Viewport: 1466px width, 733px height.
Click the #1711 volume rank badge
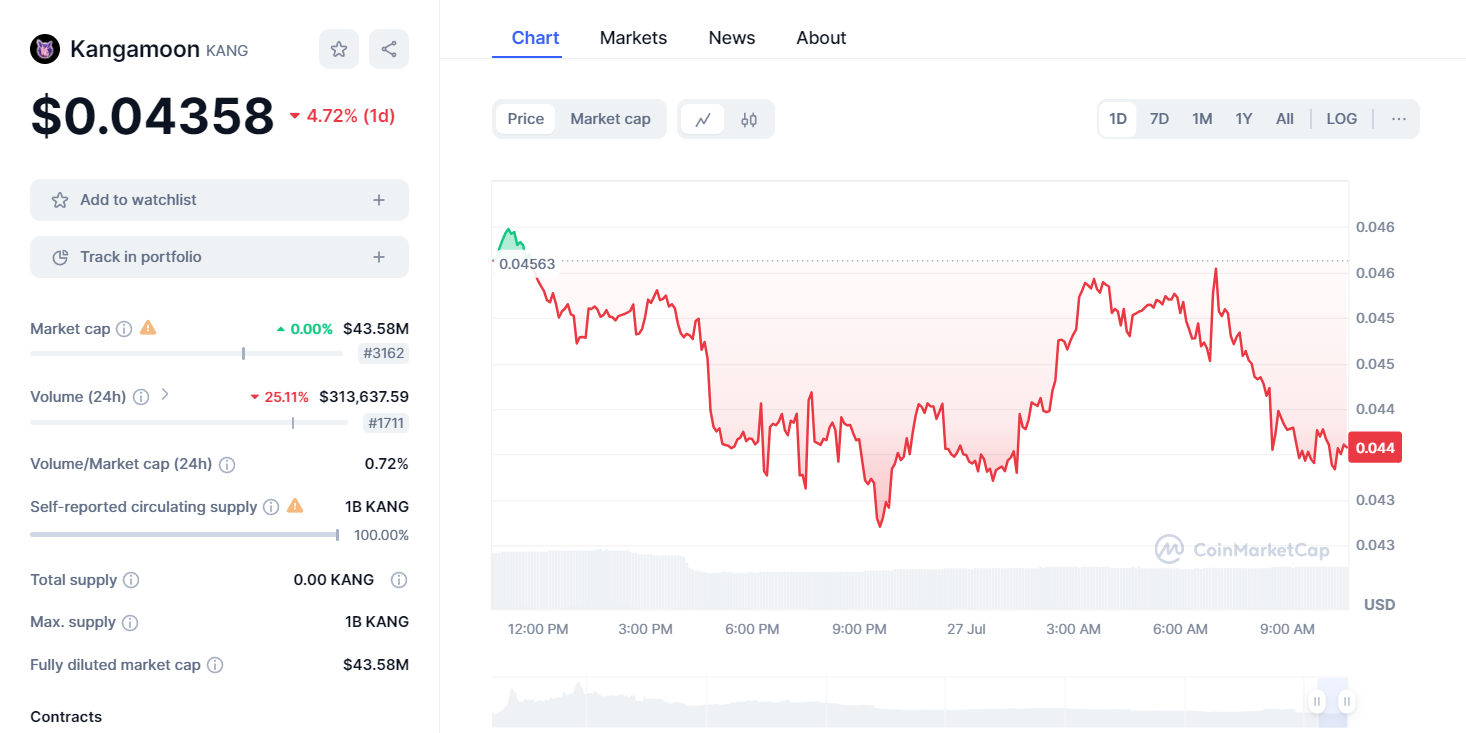click(x=385, y=423)
